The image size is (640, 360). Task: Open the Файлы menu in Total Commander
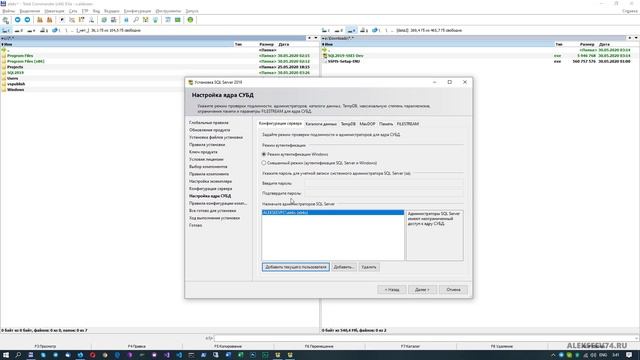coord(9,11)
